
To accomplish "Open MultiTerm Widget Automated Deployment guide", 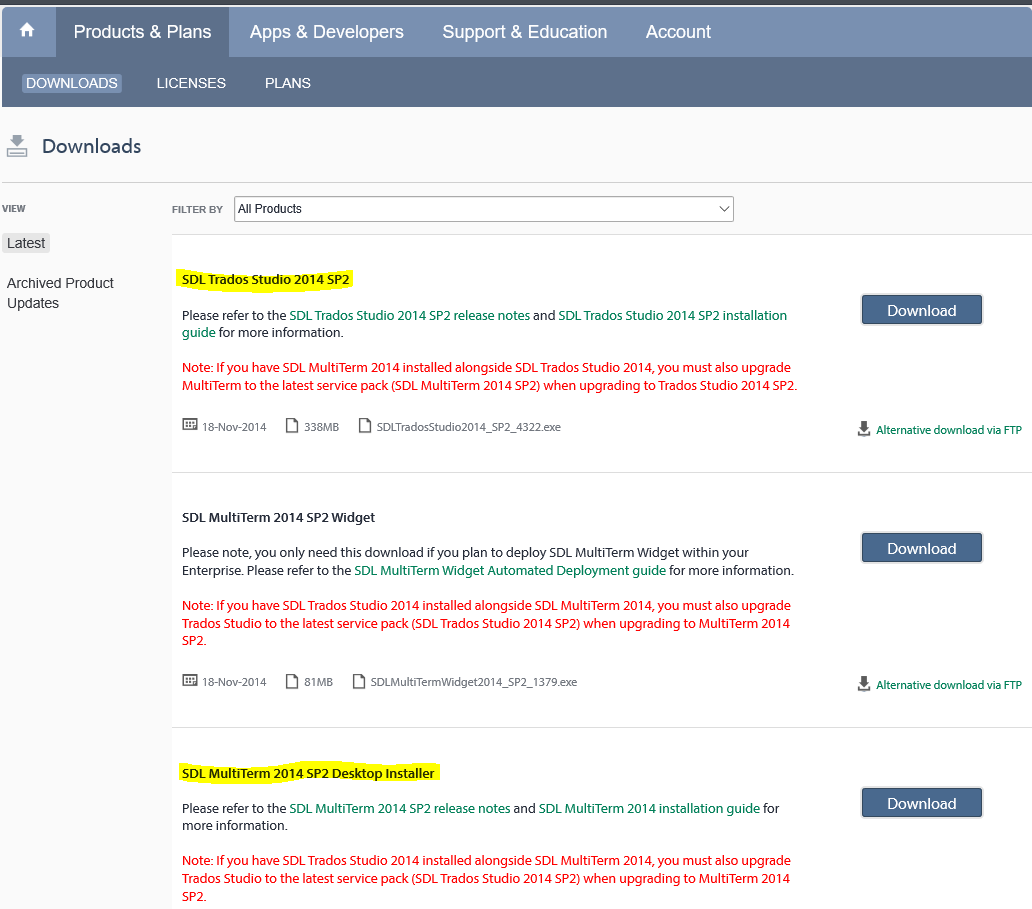I will click(x=510, y=571).
